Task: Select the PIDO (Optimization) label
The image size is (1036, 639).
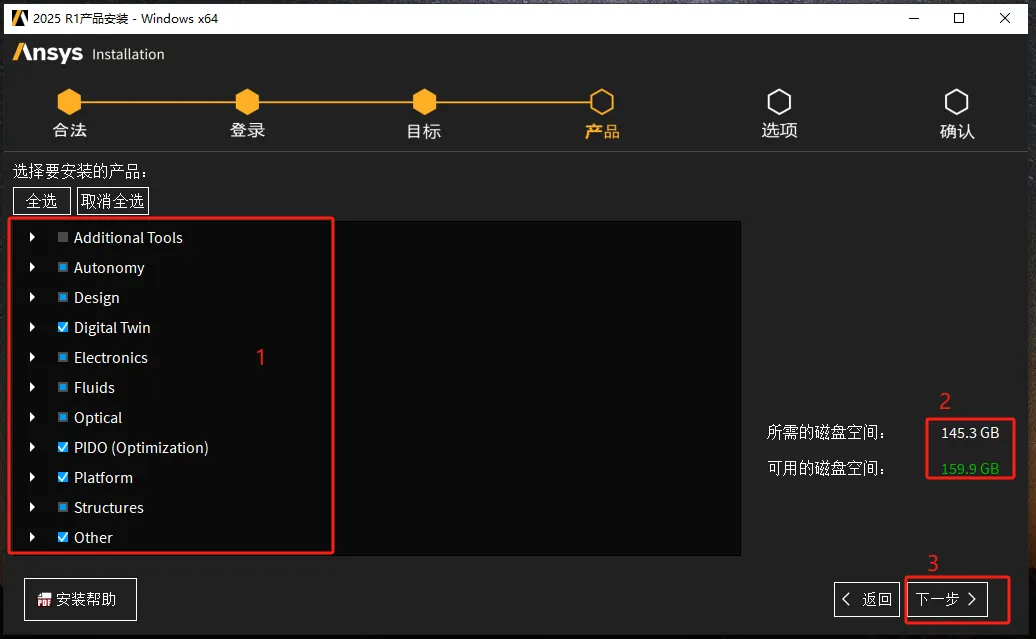Action: click(x=141, y=447)
